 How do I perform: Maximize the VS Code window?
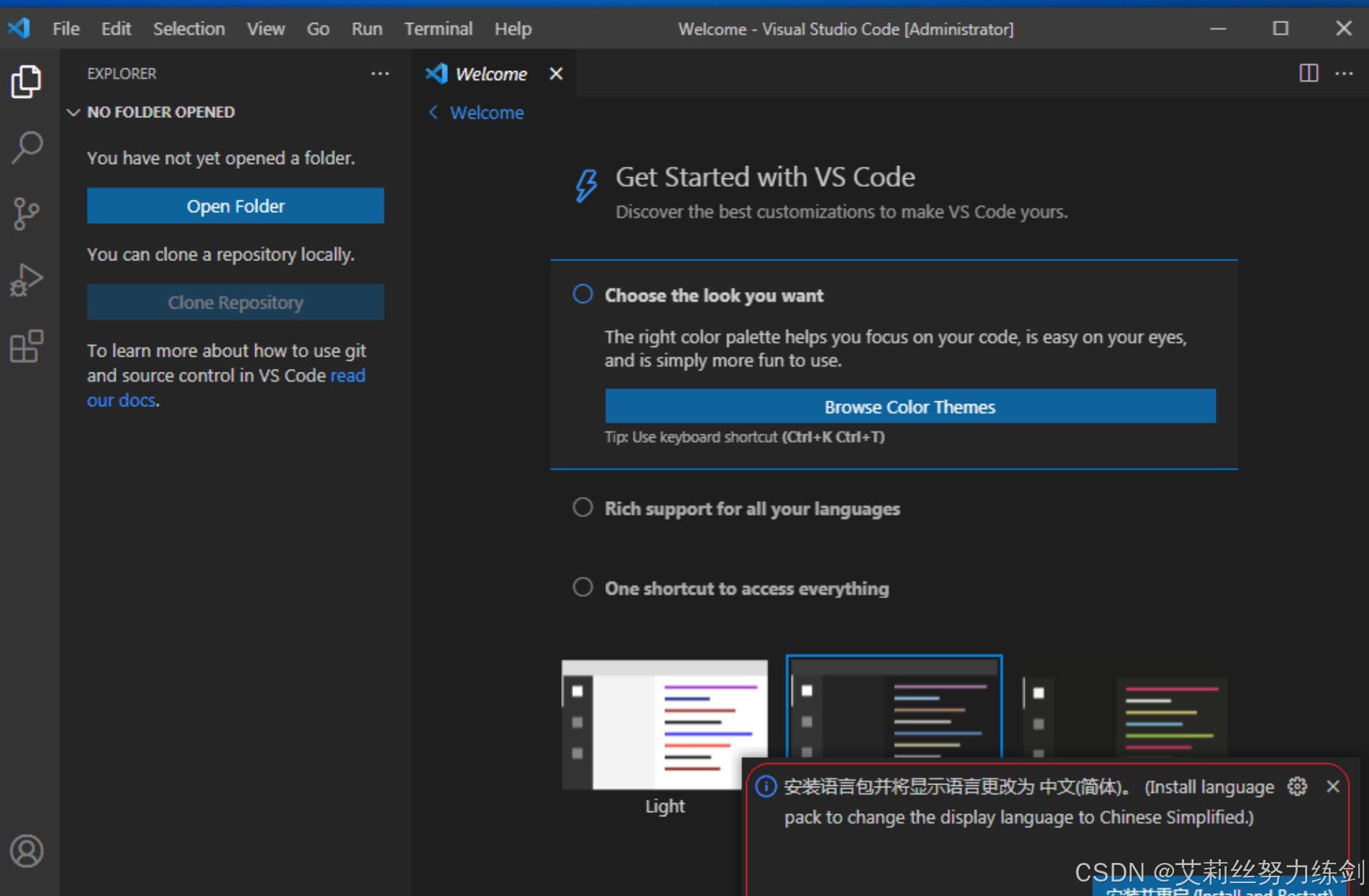coord(1281,29)
